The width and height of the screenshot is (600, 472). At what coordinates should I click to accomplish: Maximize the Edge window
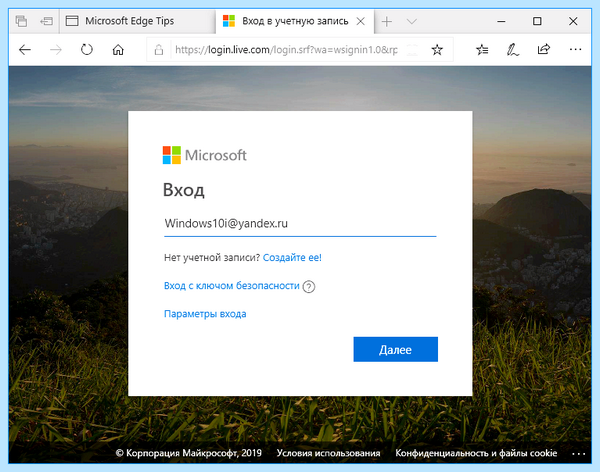tap(537, 21)
